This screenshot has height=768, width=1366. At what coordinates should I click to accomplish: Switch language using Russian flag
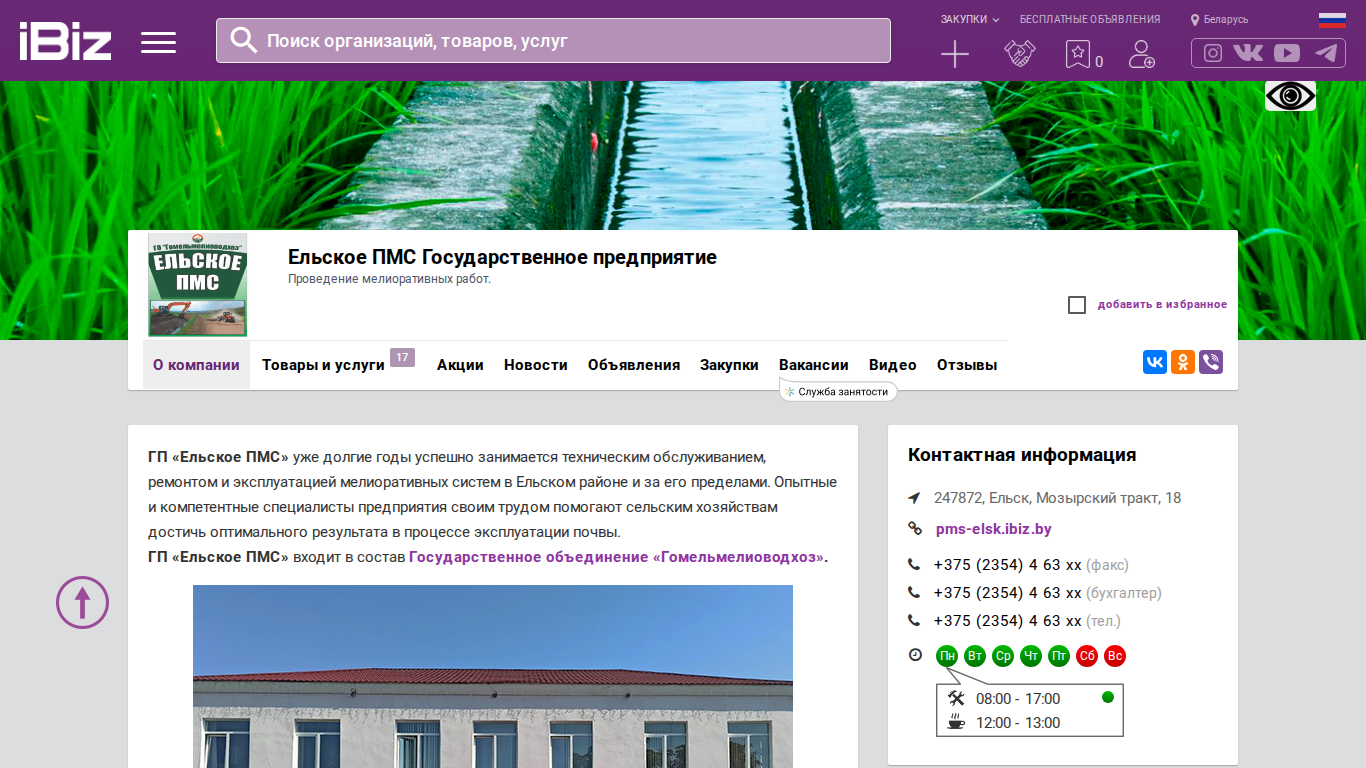click(x=1332, y=20)
